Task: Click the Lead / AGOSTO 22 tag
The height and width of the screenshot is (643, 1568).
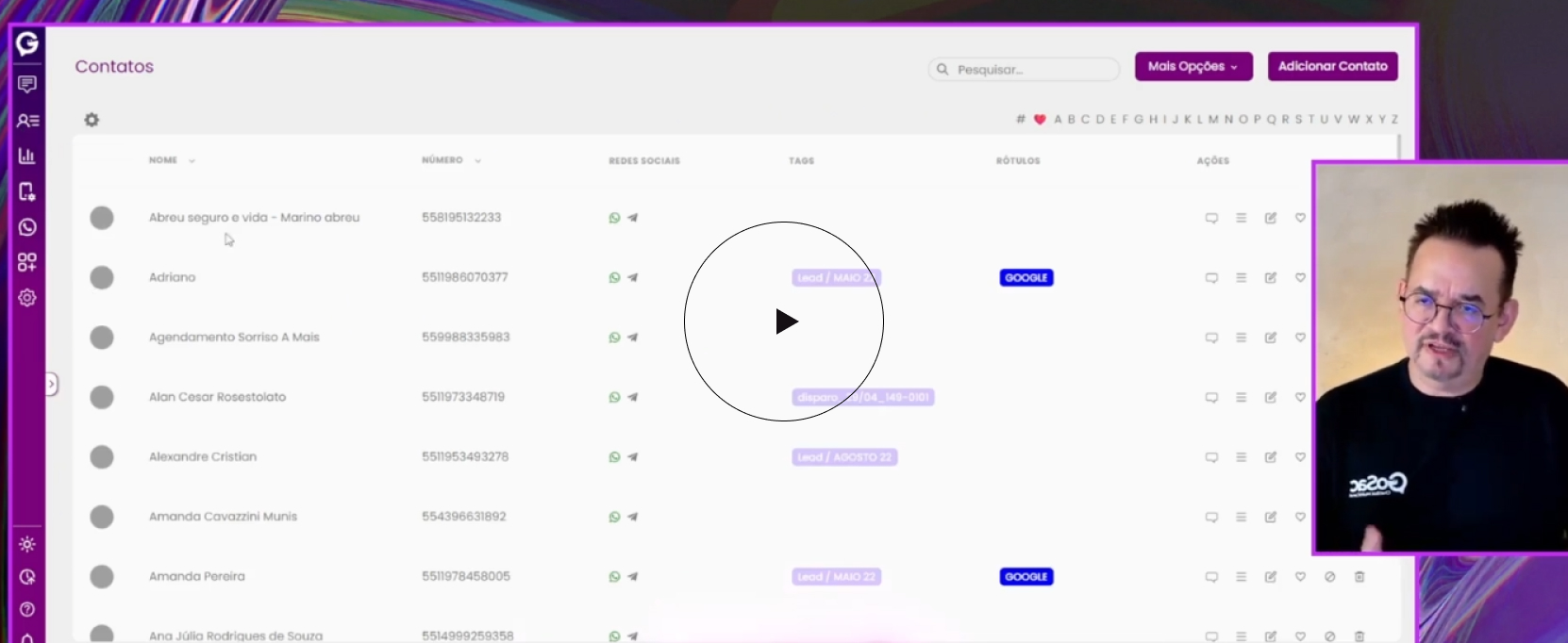Action: [x=844, y=457]
